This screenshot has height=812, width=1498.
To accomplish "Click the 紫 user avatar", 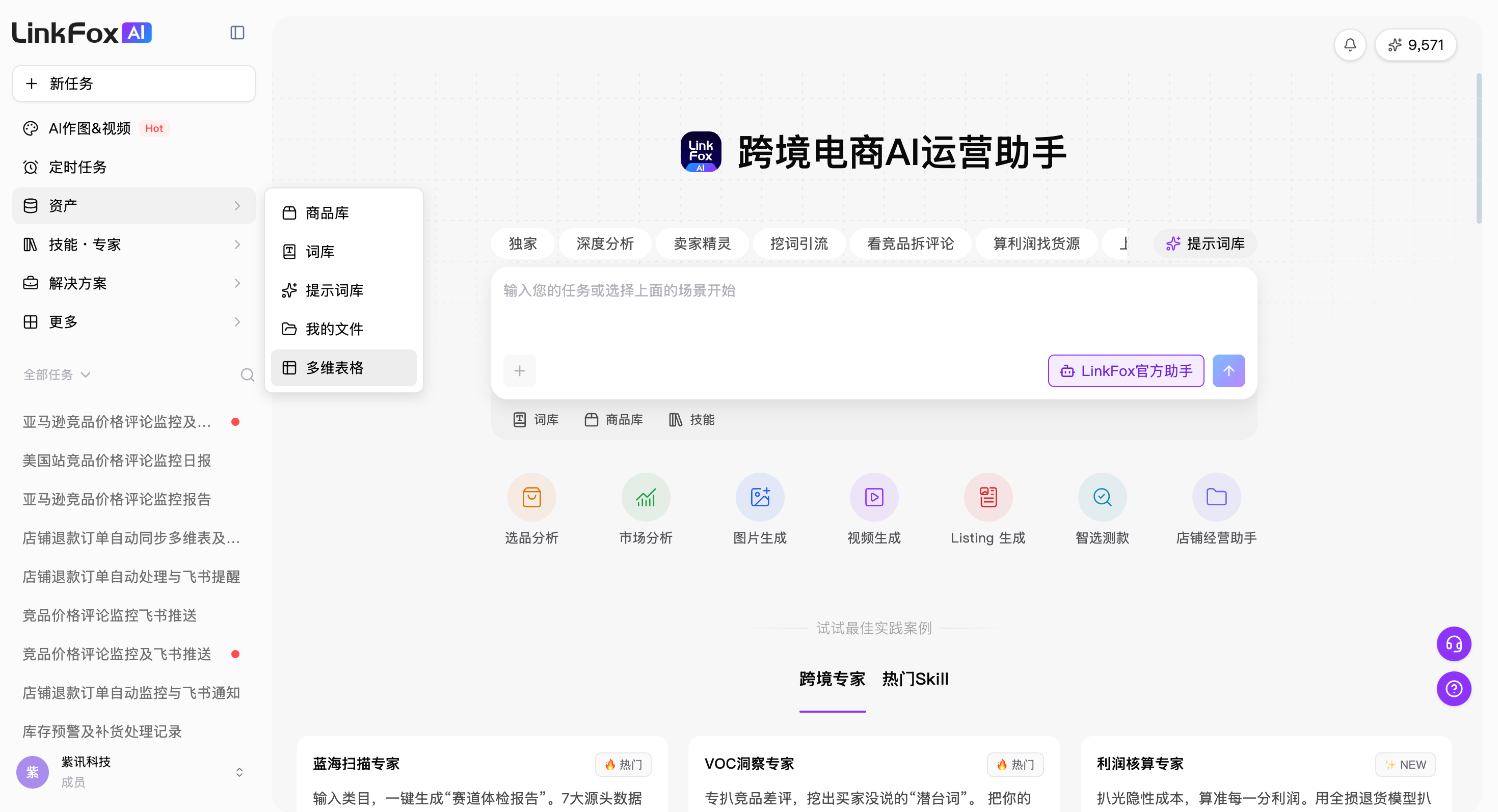I will 33,772.
